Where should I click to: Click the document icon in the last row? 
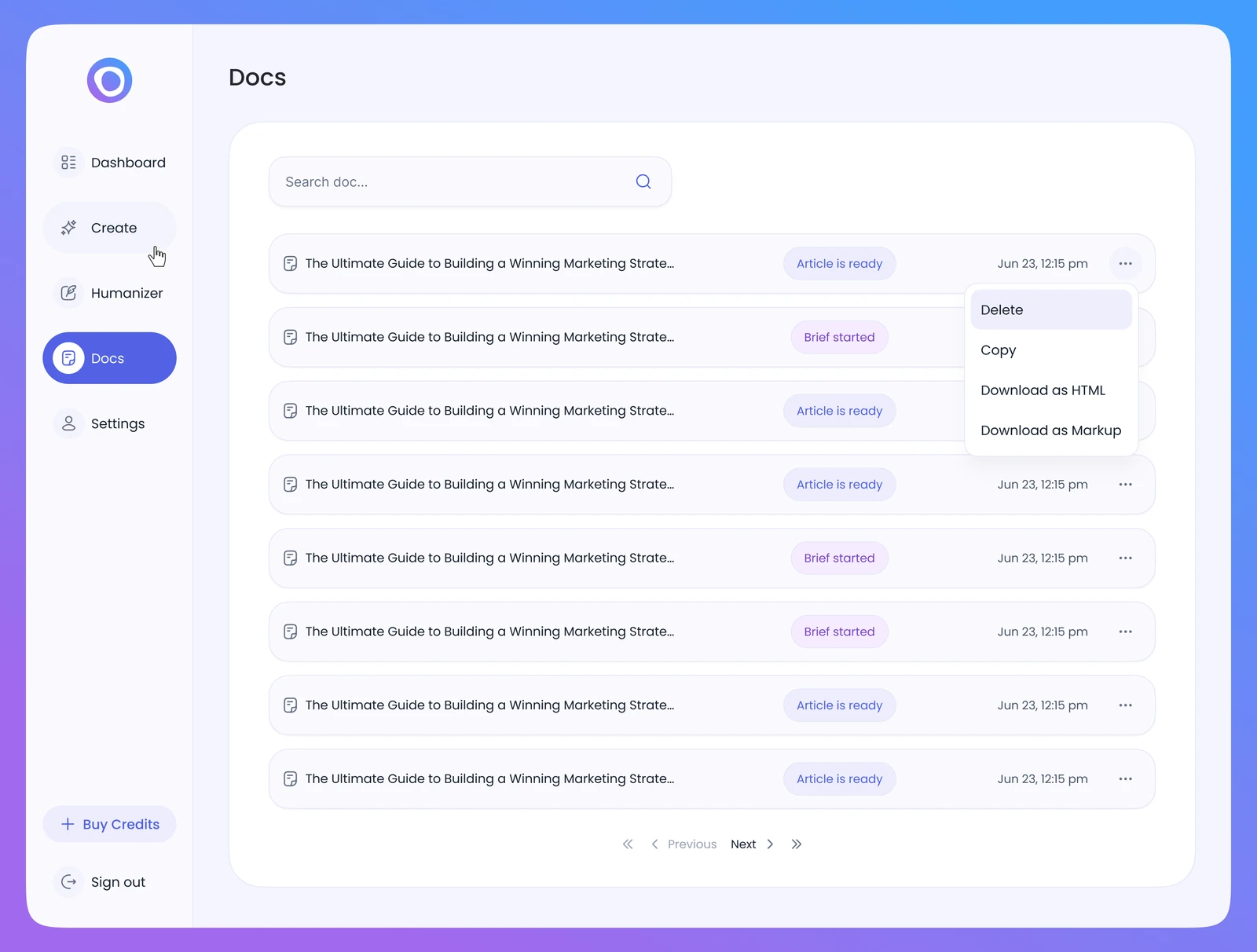[x=290, y=779]
